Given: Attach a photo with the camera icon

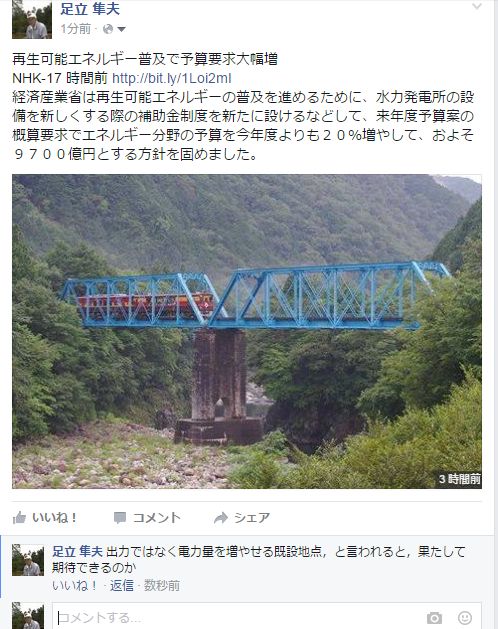Looking at the screenshot, I should [434, 618].
